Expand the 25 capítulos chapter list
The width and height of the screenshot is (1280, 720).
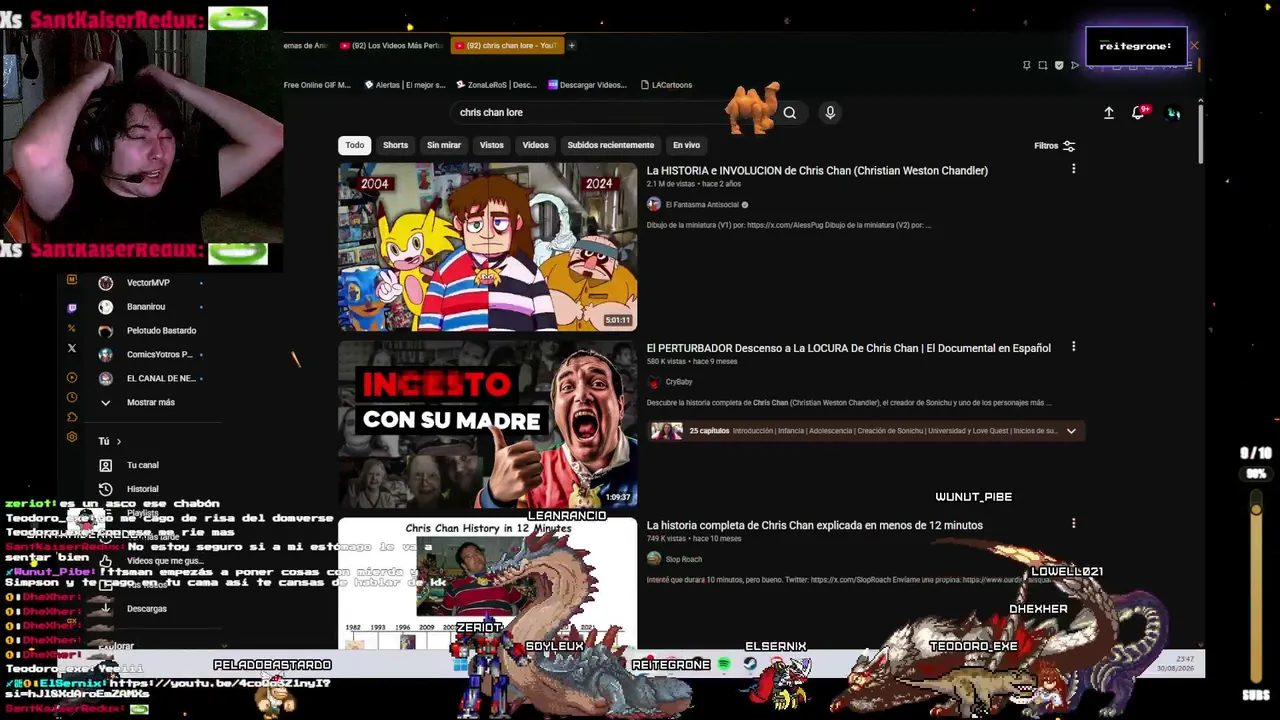pyautogui.click(x=1071, y=431)
